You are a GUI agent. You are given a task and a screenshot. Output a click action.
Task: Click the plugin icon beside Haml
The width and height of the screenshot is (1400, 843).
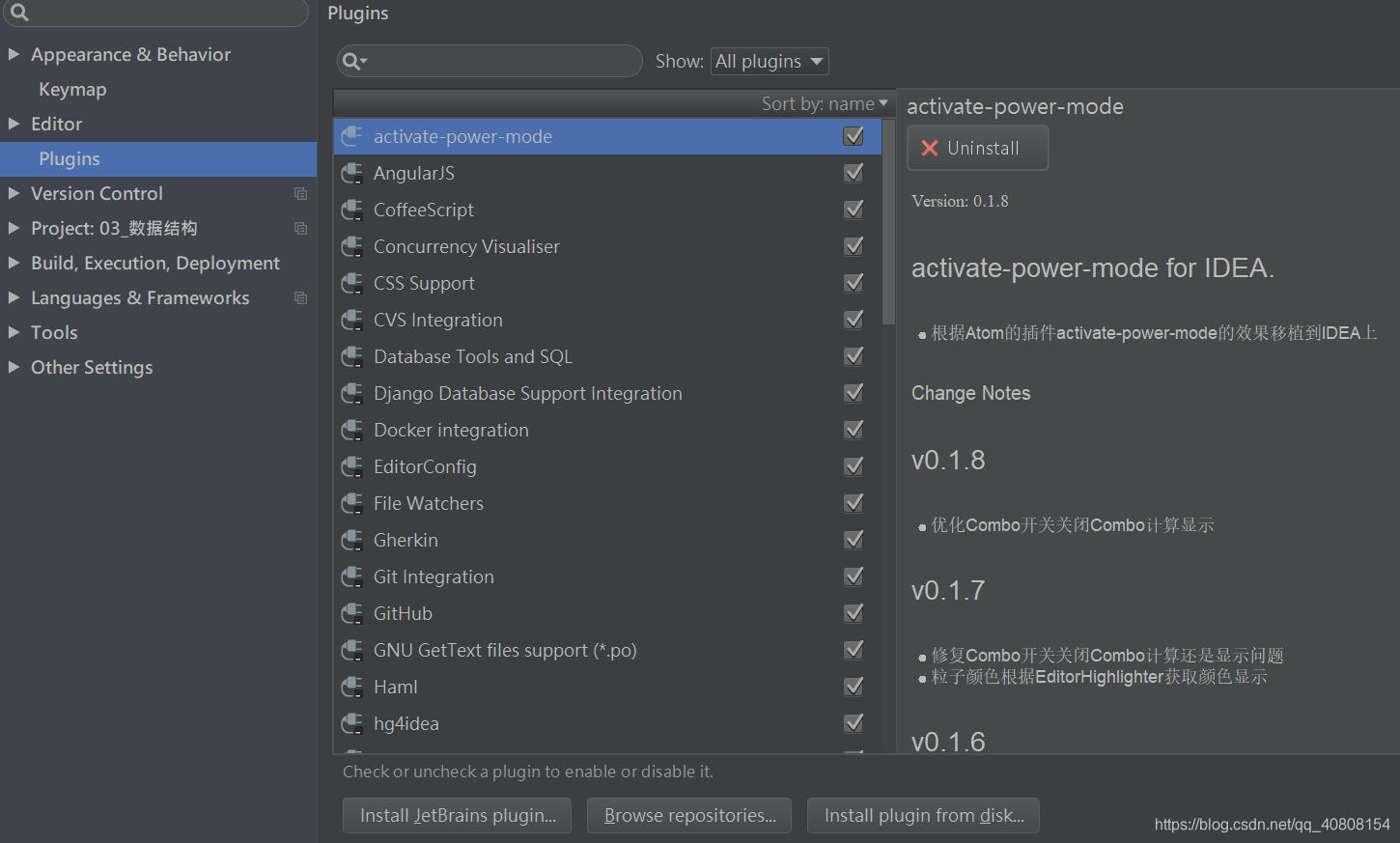pyautogui.click(x=352, y=687)
